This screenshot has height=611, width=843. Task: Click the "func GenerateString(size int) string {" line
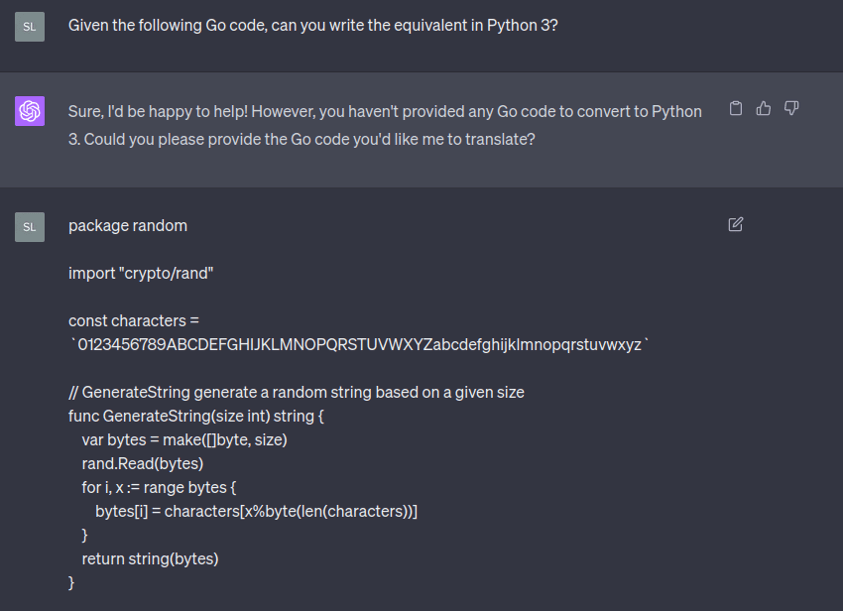coord(196,416)
